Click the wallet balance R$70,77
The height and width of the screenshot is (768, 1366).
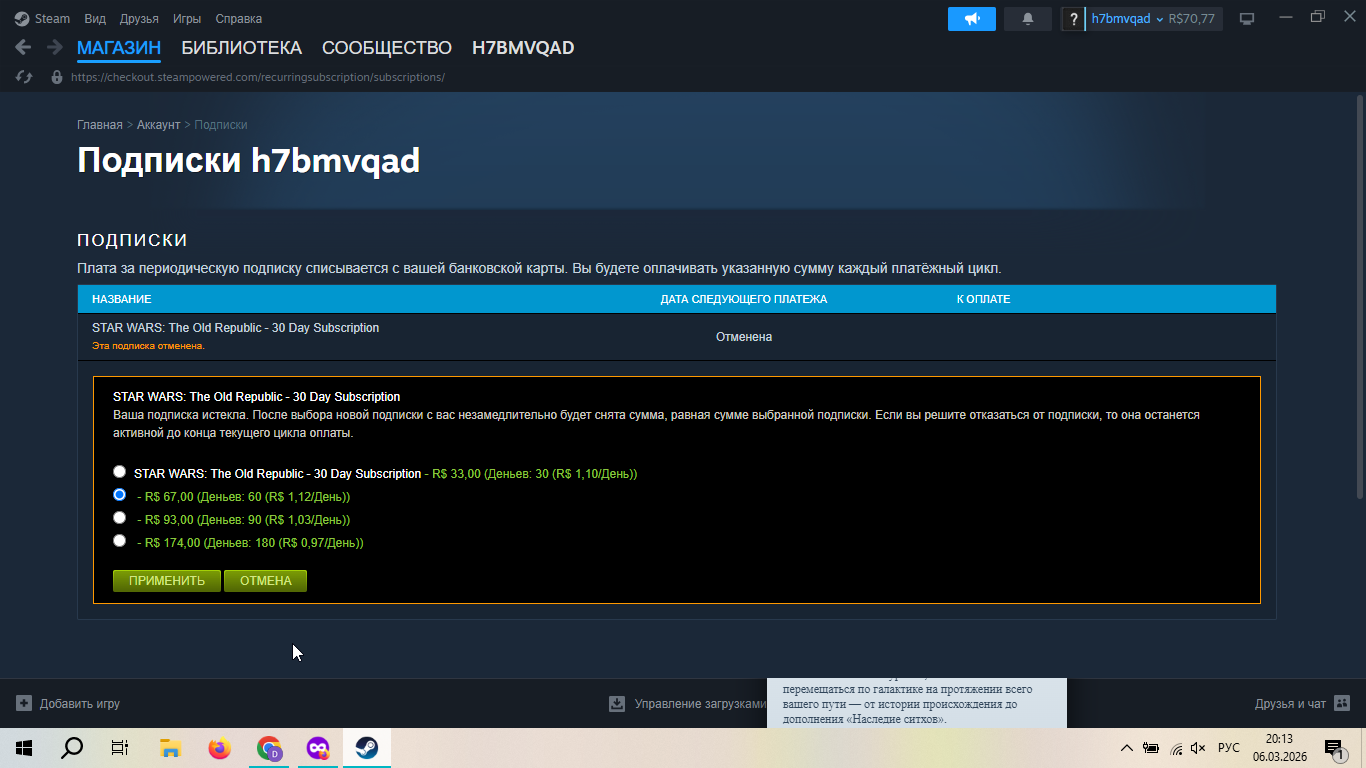coord(1191,19)
